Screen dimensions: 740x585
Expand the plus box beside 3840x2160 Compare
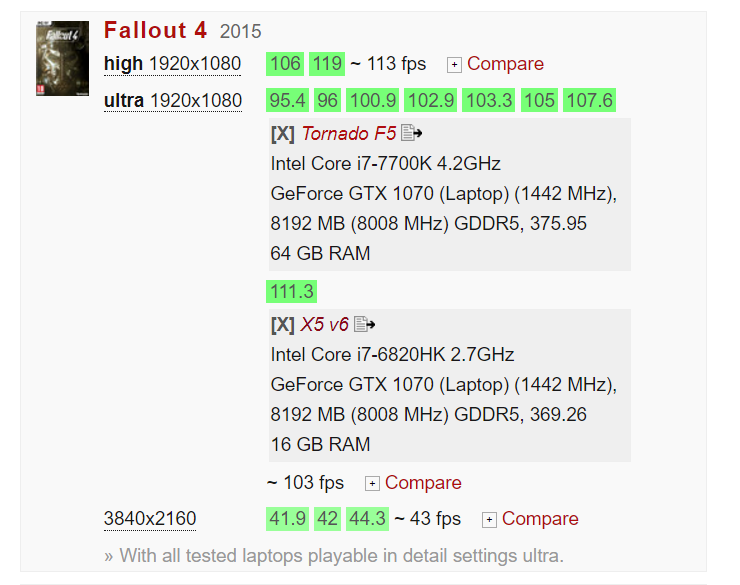(489, 520)
